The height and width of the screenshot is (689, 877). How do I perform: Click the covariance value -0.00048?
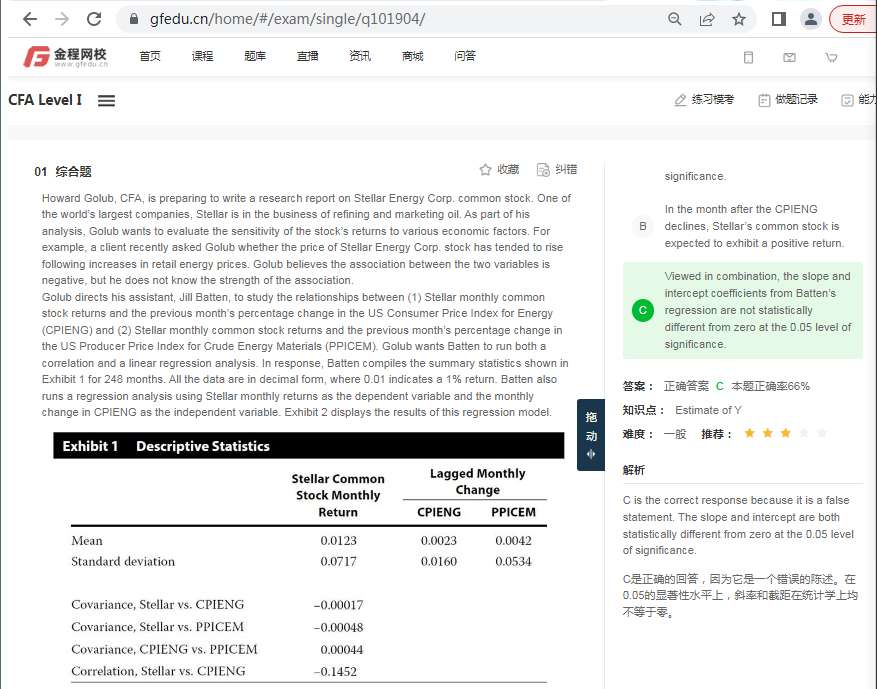(x=338, y=627)
